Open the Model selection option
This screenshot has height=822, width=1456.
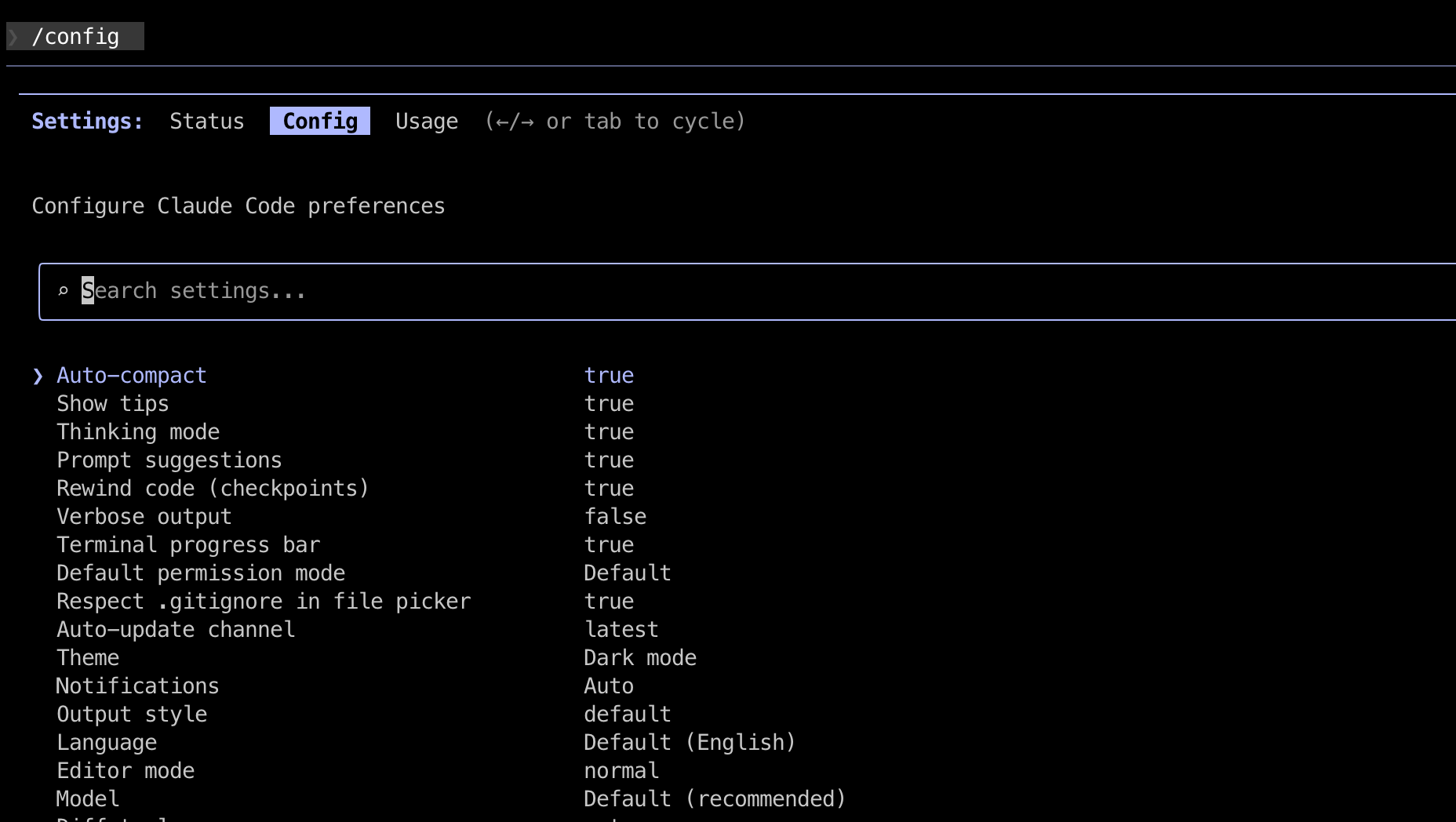pyautogui.click(x=88, y=799)
